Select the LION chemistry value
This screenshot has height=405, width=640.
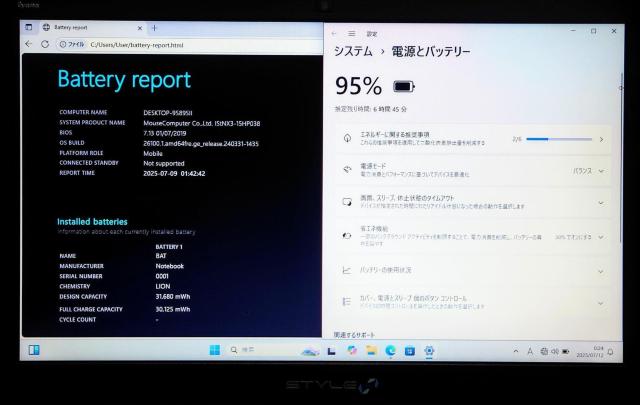[x=163, y=286]
